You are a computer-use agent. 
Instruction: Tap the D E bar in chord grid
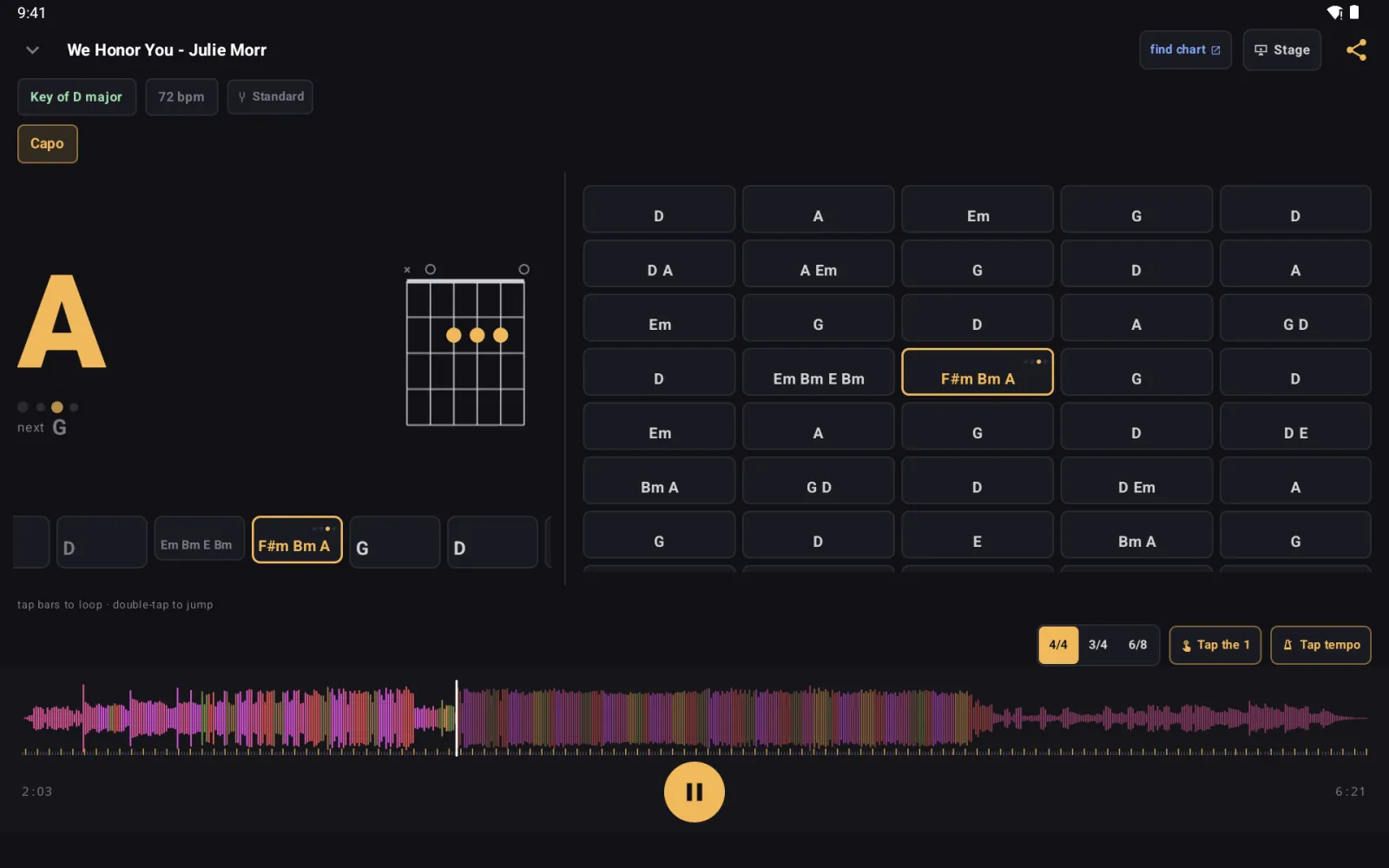[1296, 426]
